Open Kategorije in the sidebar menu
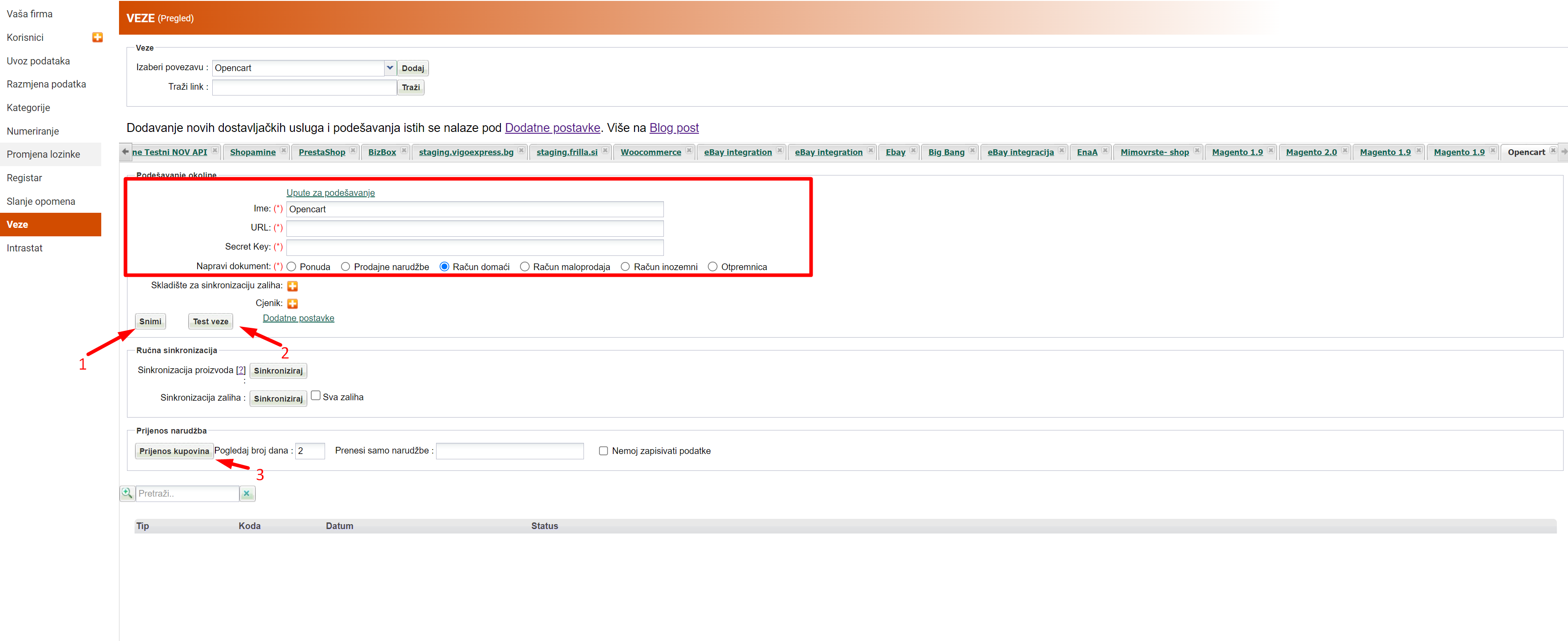 point(28,108)
